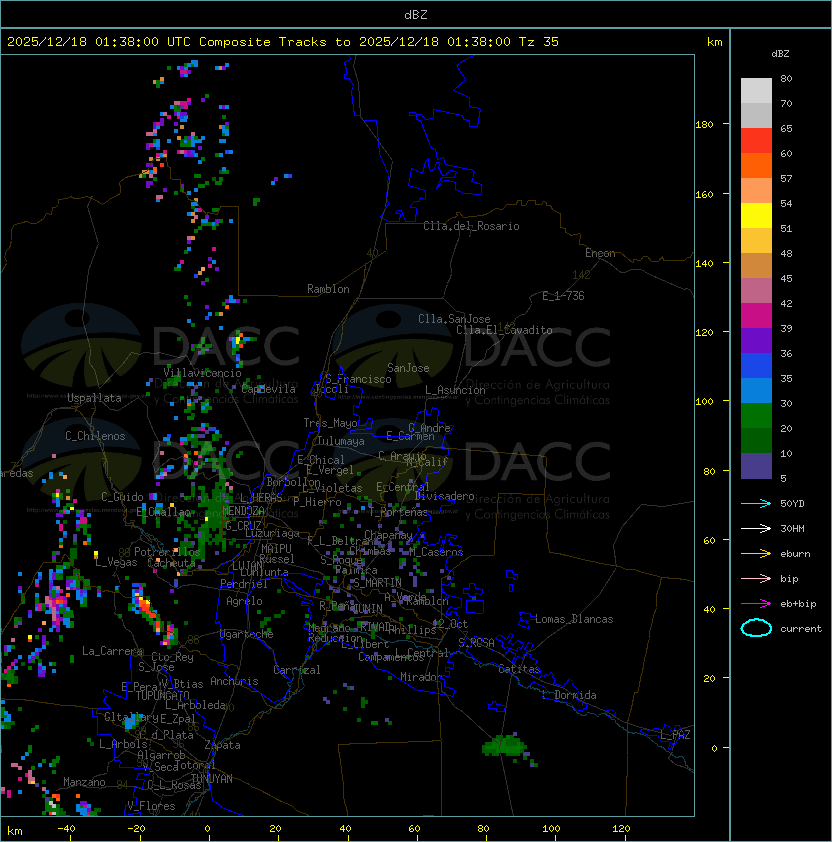Click the 'Clla.del_Rosario' map label

[x=471, y=226]
